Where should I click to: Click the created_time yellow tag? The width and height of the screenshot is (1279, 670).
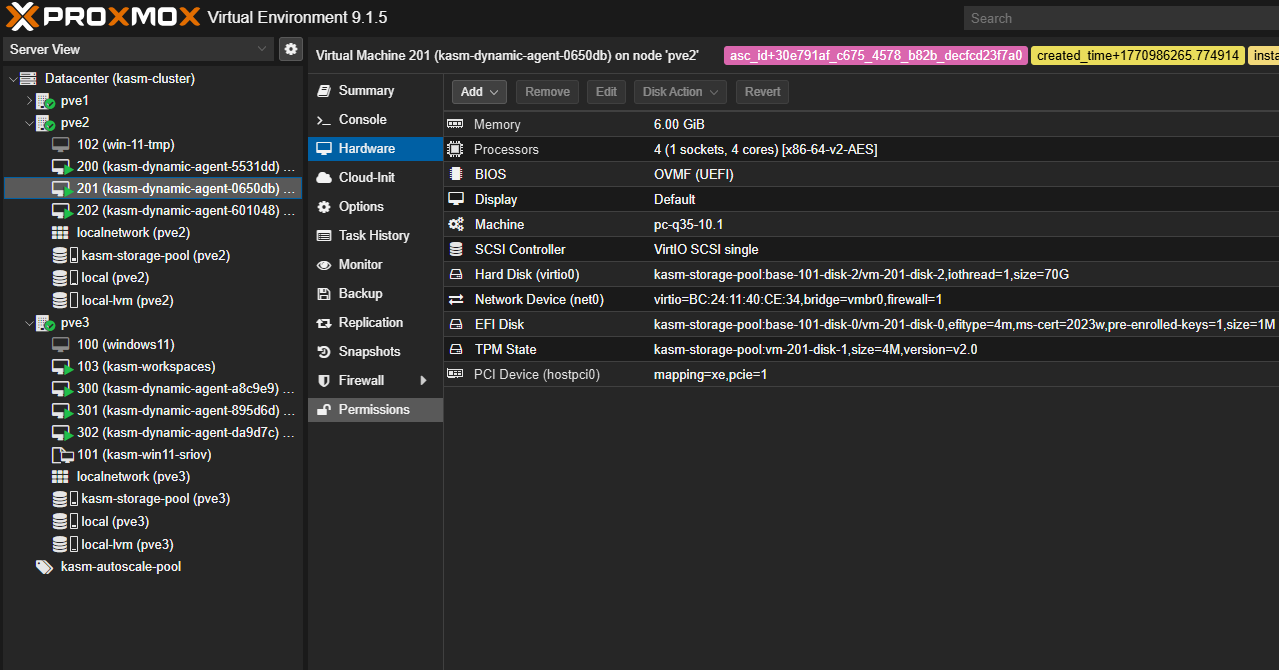pos(1138,56)
